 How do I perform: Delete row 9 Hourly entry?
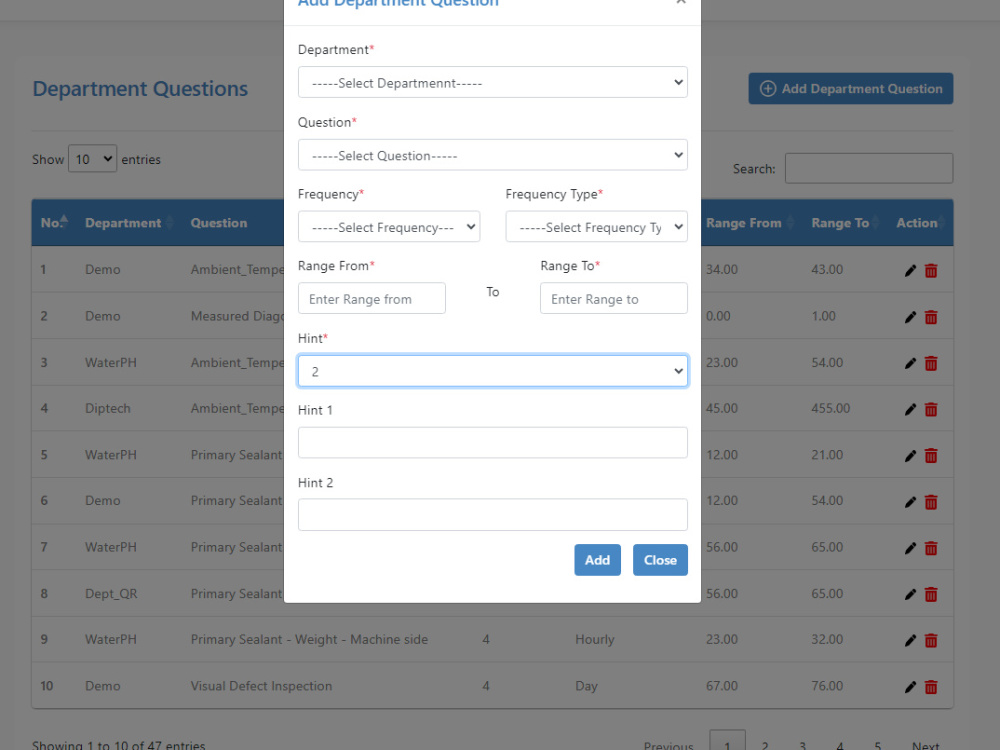pyautogui.click(x=931, y=640)
